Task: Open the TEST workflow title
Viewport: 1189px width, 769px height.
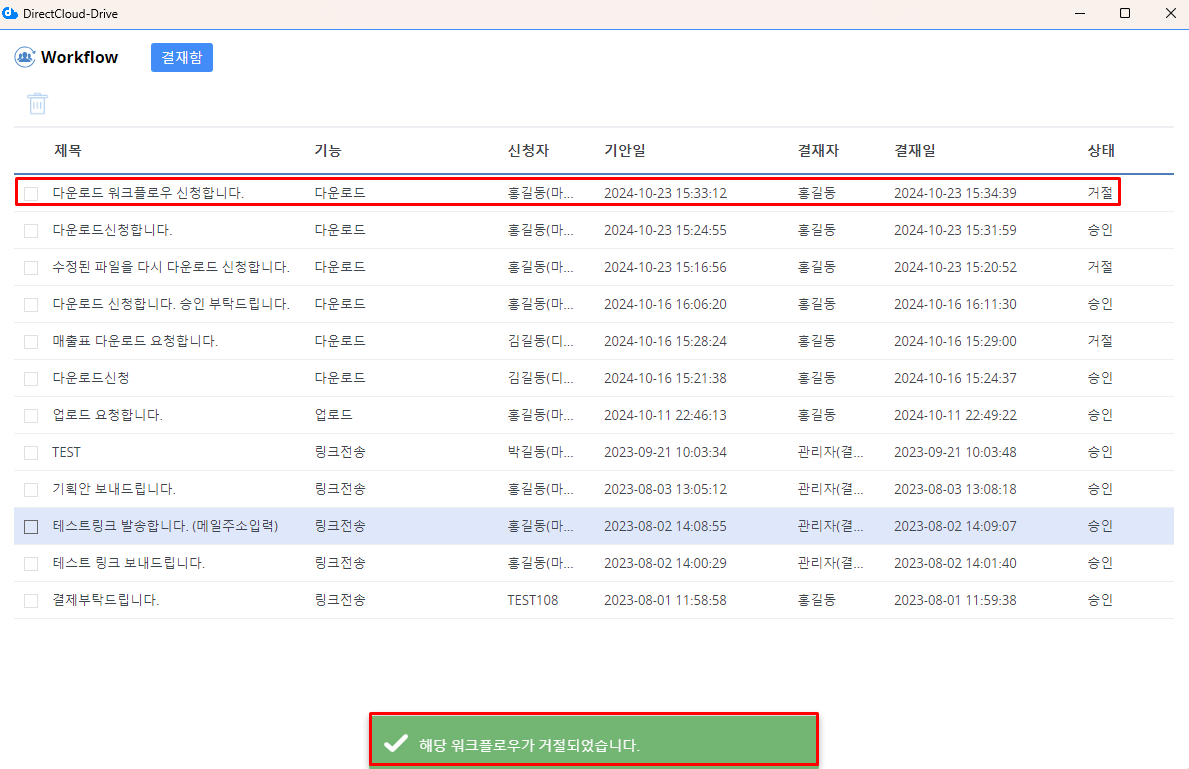Action: point(66,452)
